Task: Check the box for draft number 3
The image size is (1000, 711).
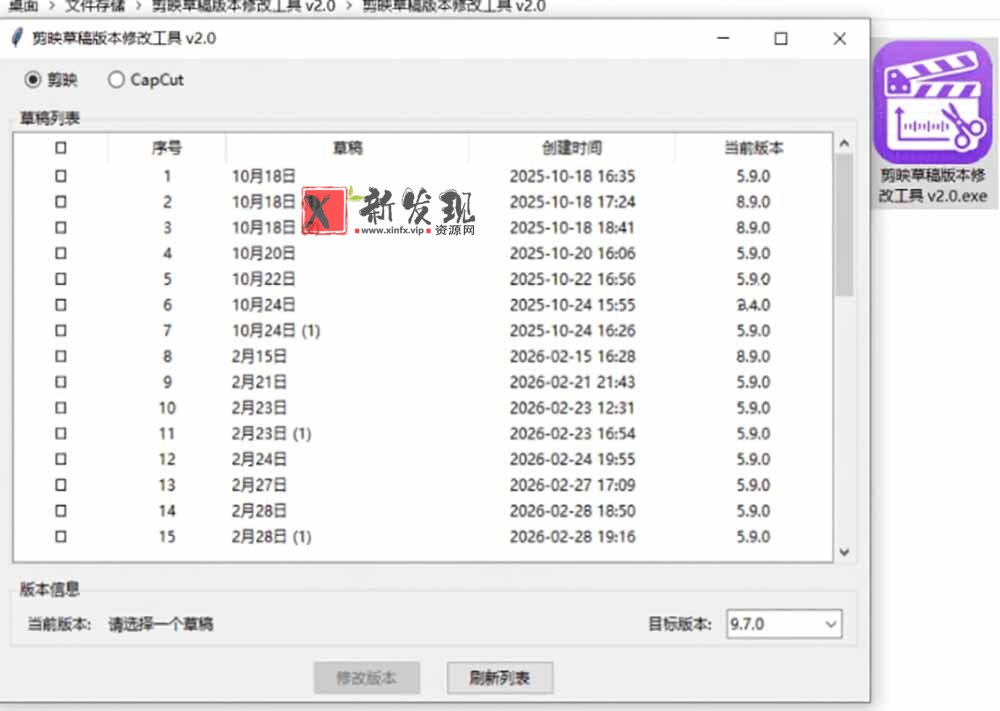Action: pyautogui.click(x=61, y=228)
